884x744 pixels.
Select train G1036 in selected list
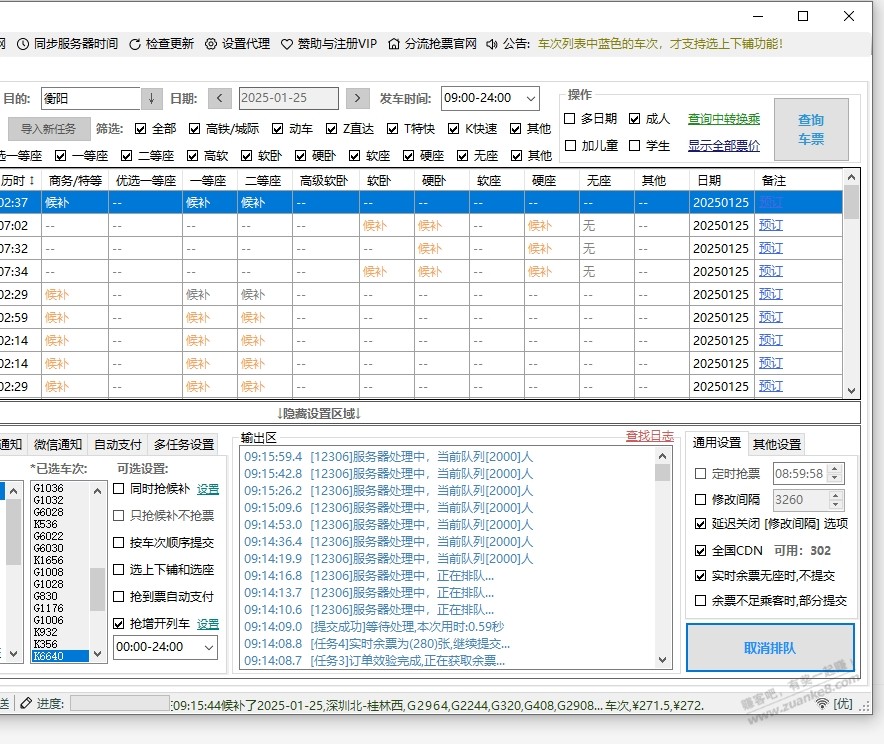pyautogui.click(x=60, y=488)
